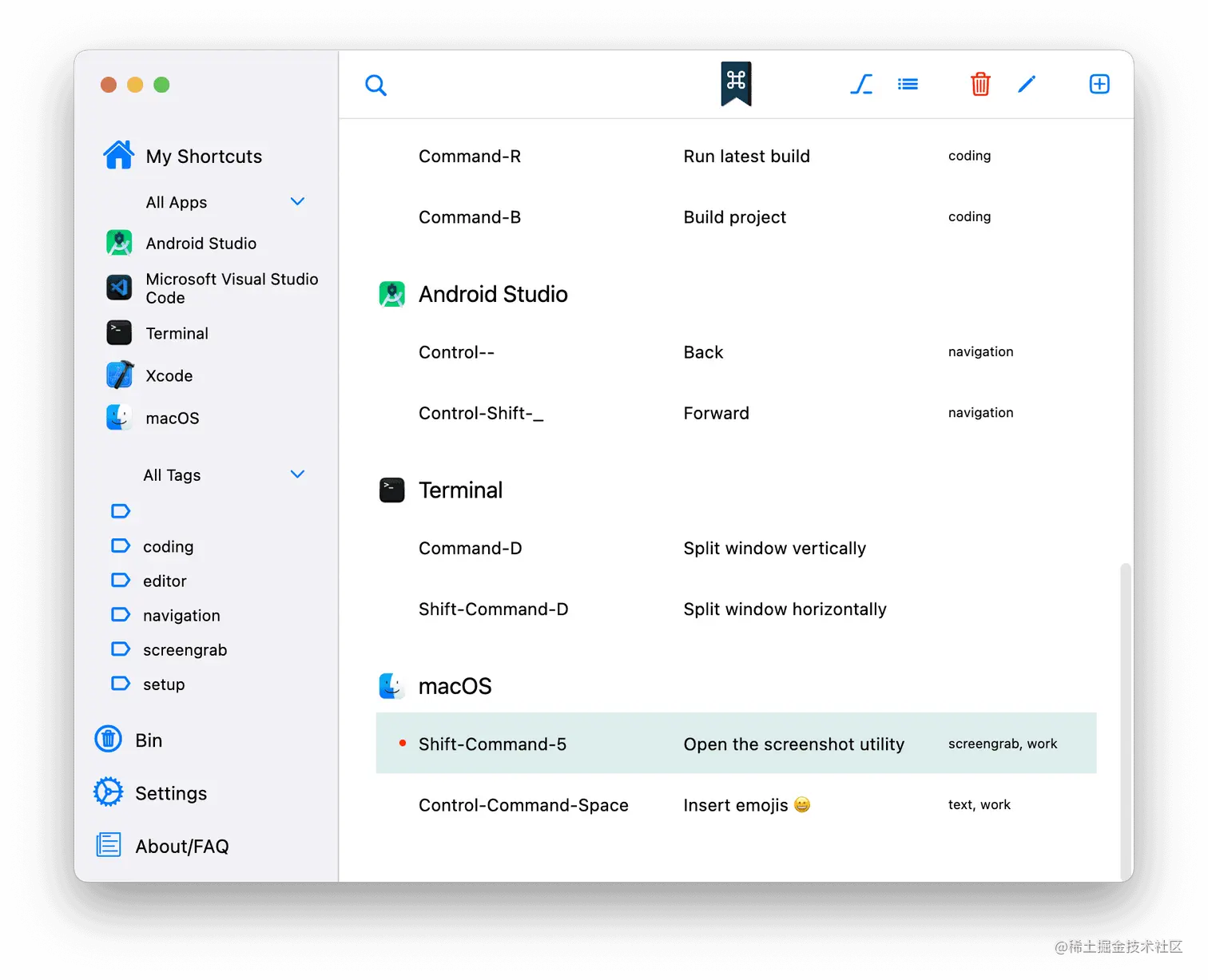Click Android Studio section header icon

tap(391, 294)
